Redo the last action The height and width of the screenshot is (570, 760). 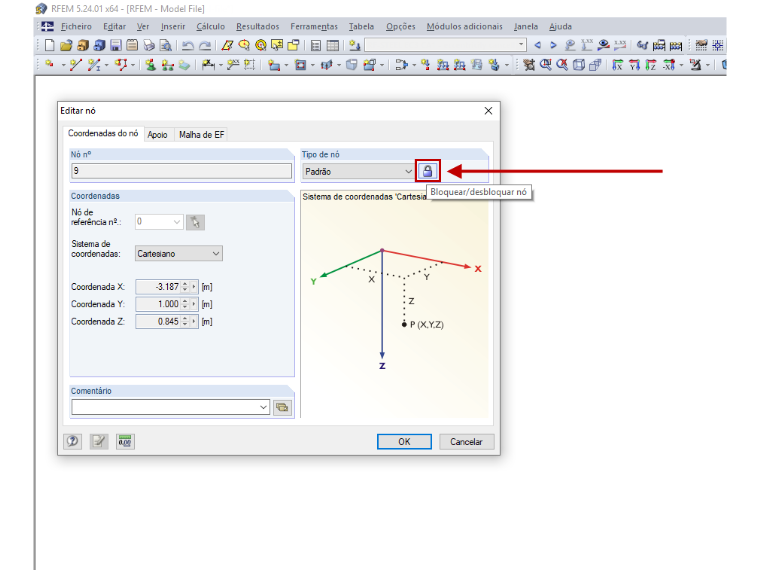pos(205,46)
